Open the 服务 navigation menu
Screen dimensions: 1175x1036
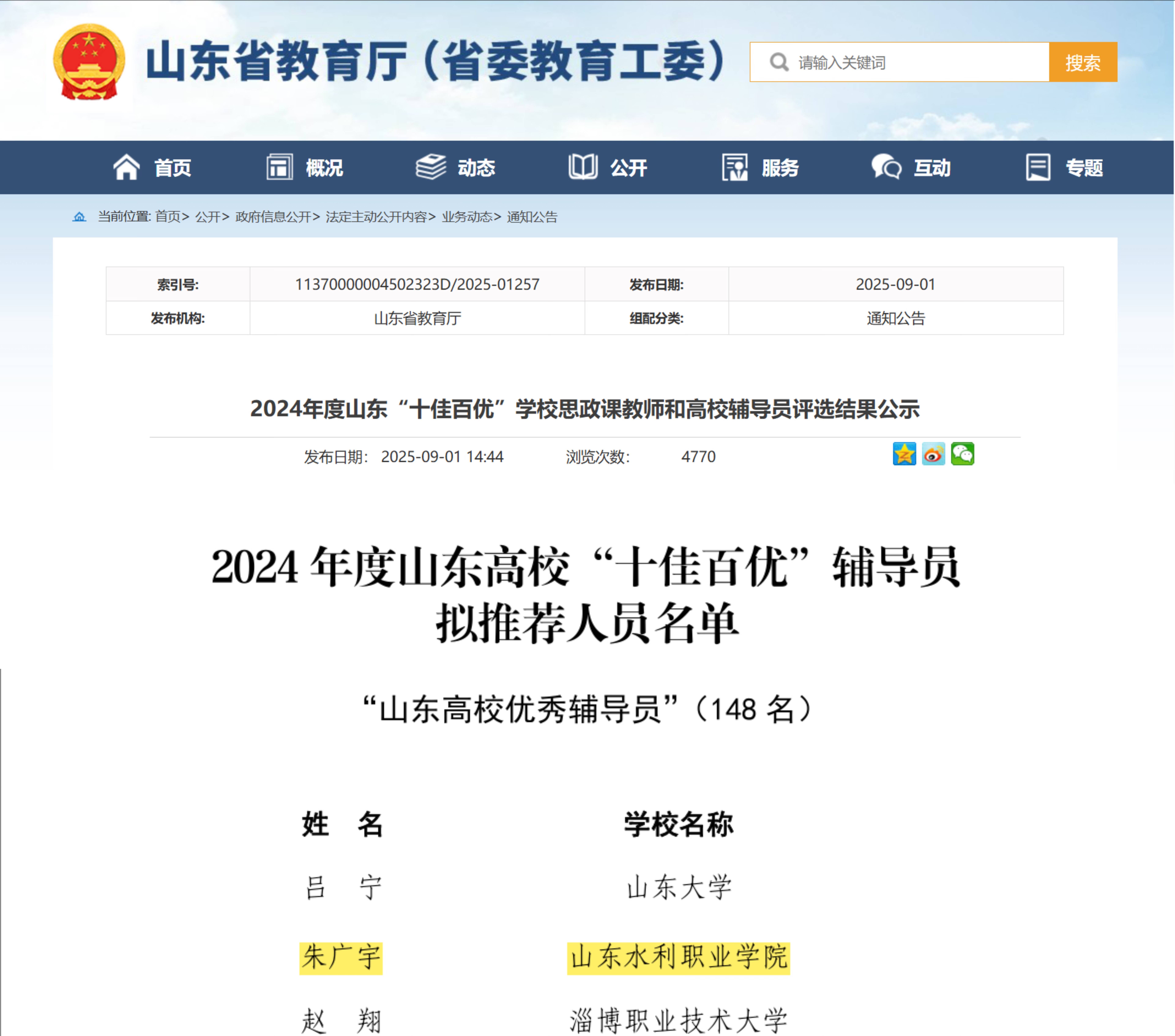(780, 168)
